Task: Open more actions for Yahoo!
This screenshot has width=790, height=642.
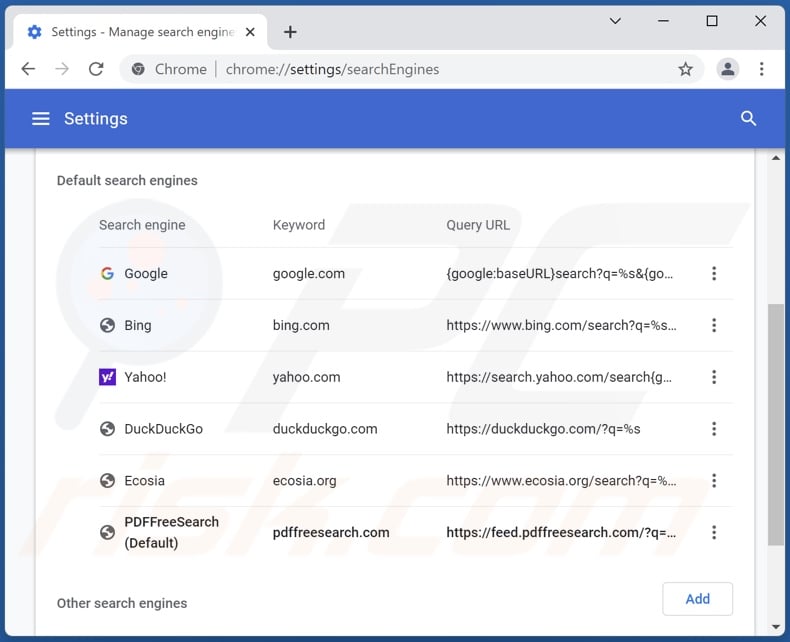Action: coord(714,377)
